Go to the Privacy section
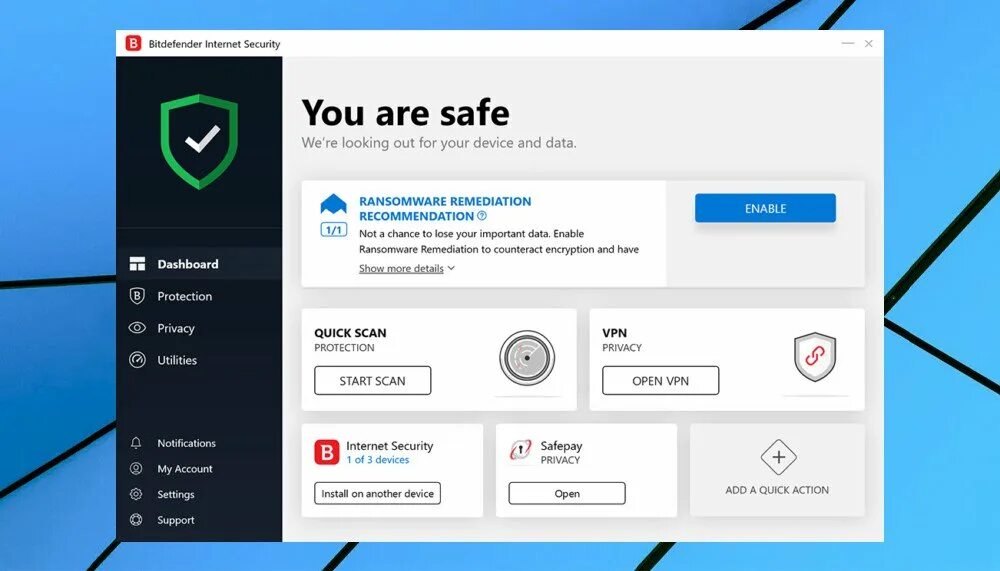Viewport: 1000px width, 571px height. (199, 328)
